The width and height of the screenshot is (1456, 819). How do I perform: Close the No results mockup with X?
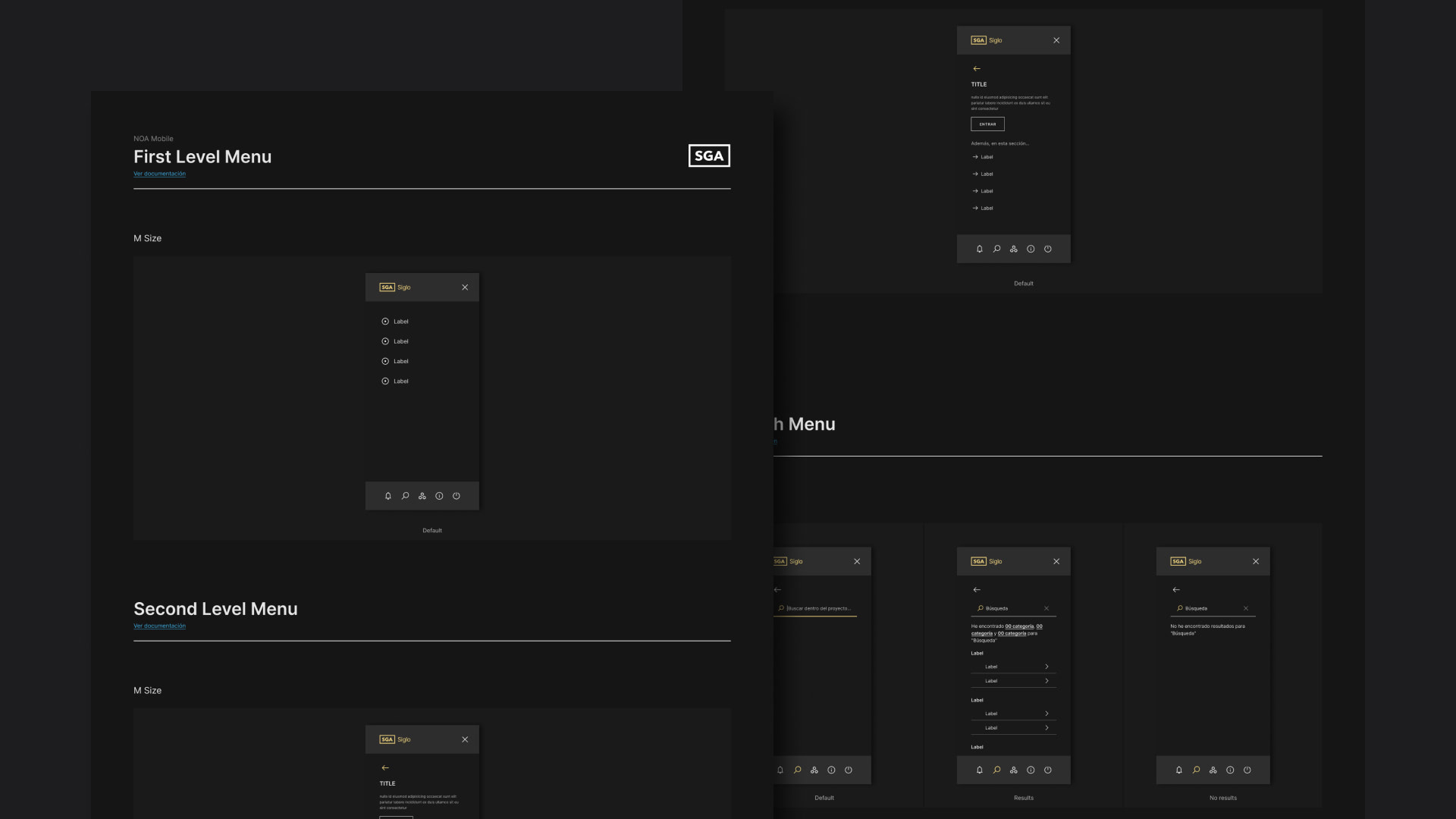point(1256,561)
